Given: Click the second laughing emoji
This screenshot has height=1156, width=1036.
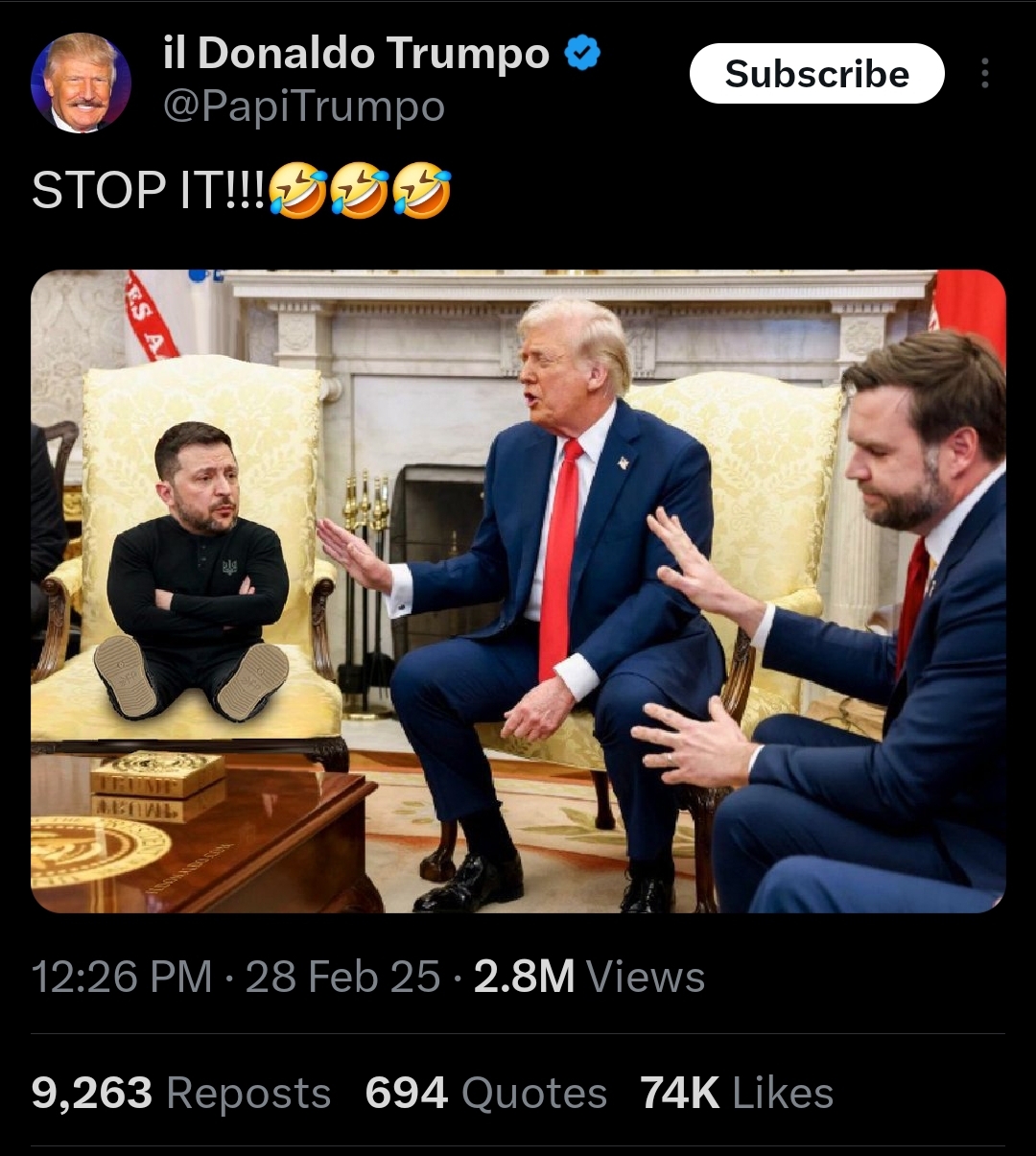Looking at the screenshot, I should [359, 189].
